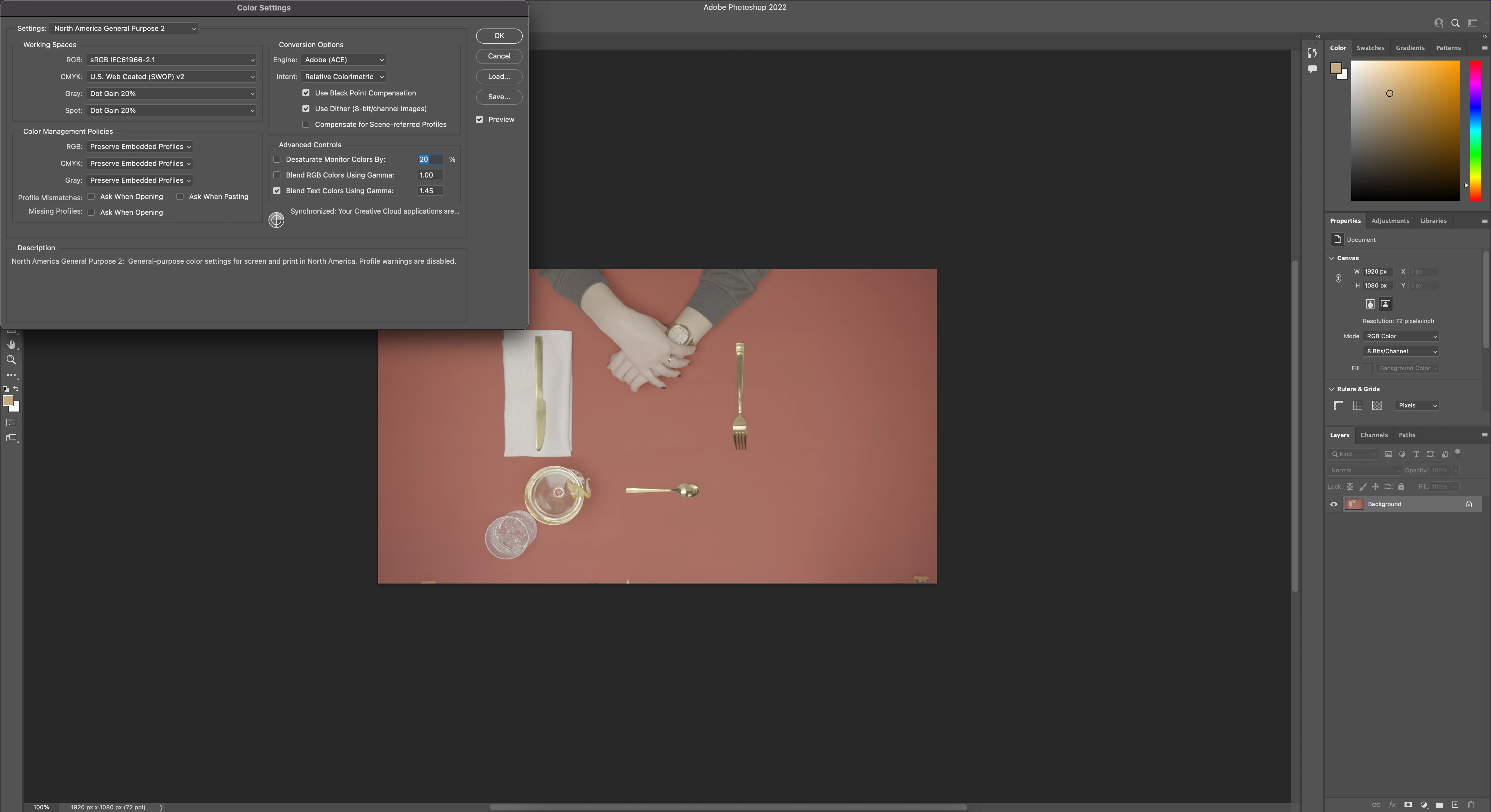Click the Load... button

coord(499,77)
